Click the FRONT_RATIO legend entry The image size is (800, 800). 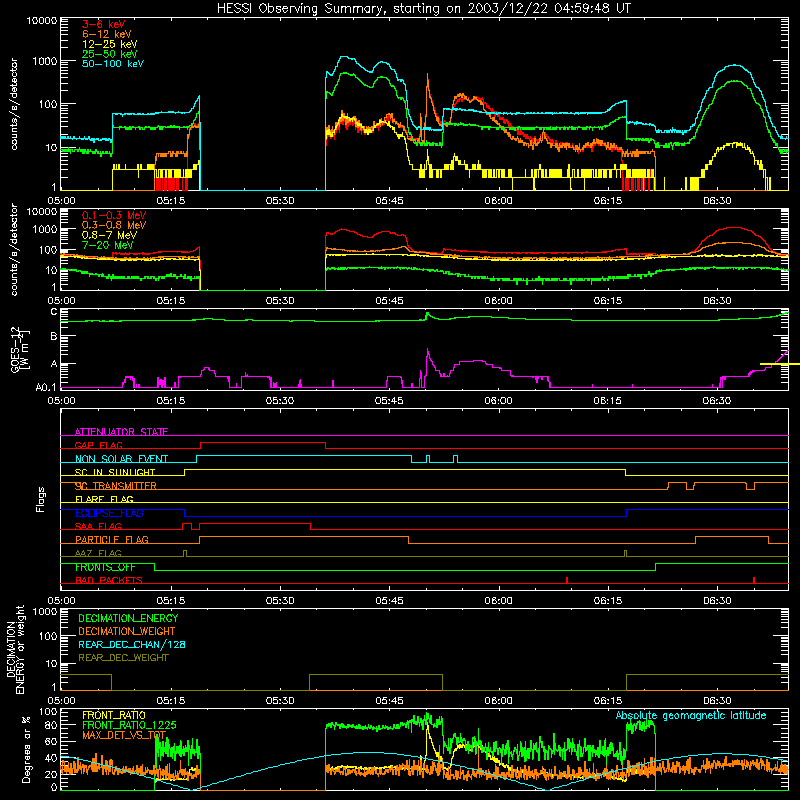pos(113,715)
